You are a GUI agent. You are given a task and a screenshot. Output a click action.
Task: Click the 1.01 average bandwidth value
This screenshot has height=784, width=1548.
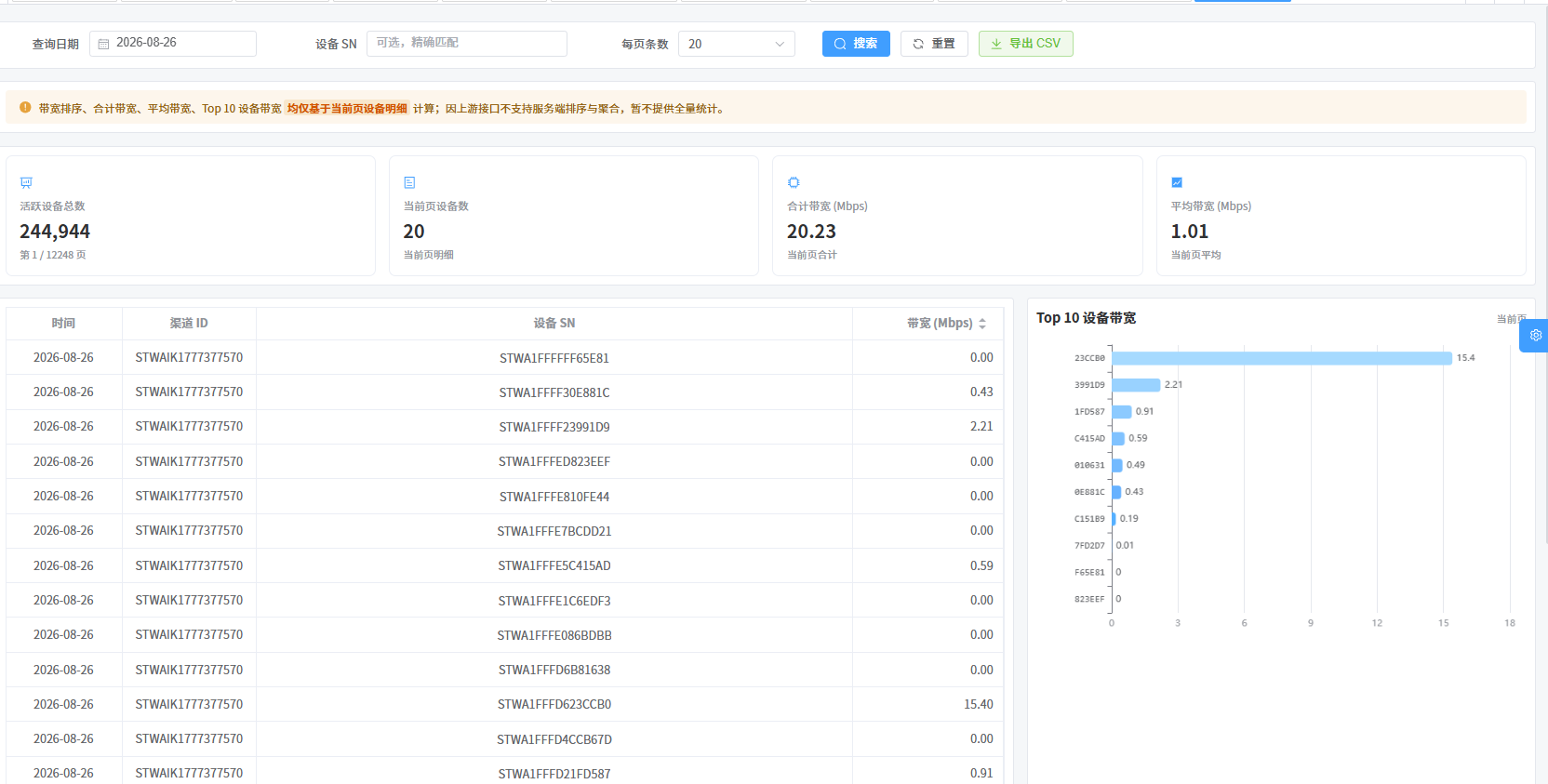click(x=1190, y=232)
